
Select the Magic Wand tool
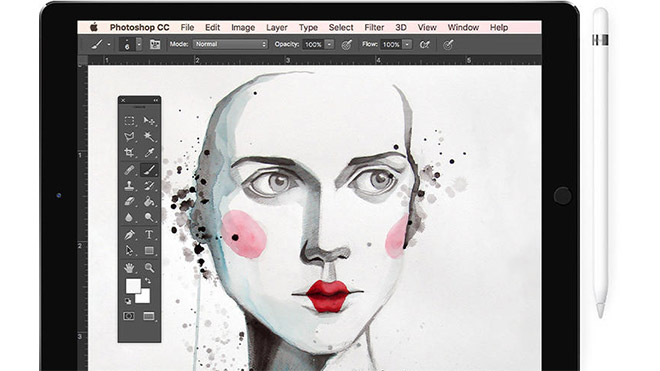tap(149, 136)
